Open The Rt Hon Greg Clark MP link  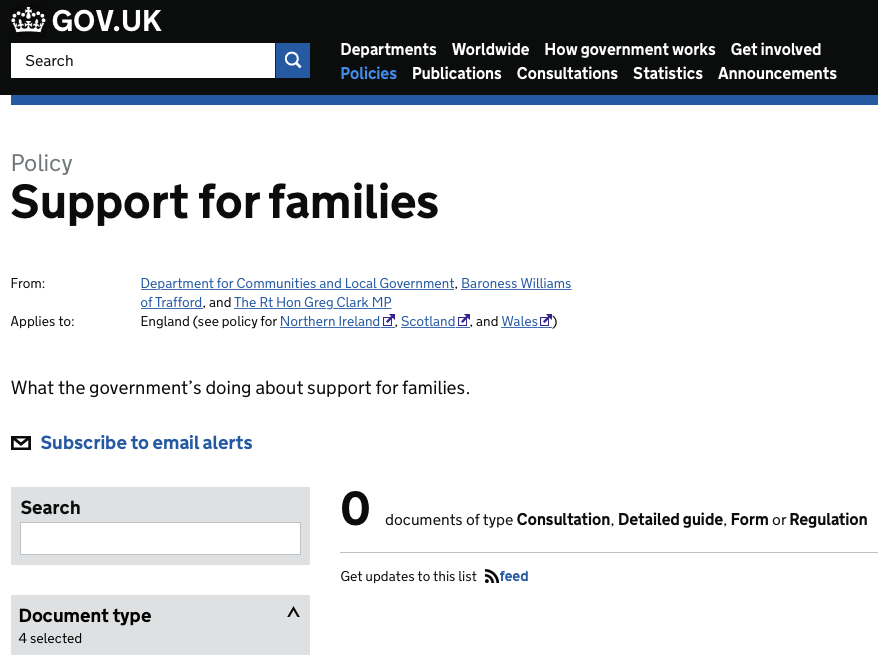click(312, 302)
